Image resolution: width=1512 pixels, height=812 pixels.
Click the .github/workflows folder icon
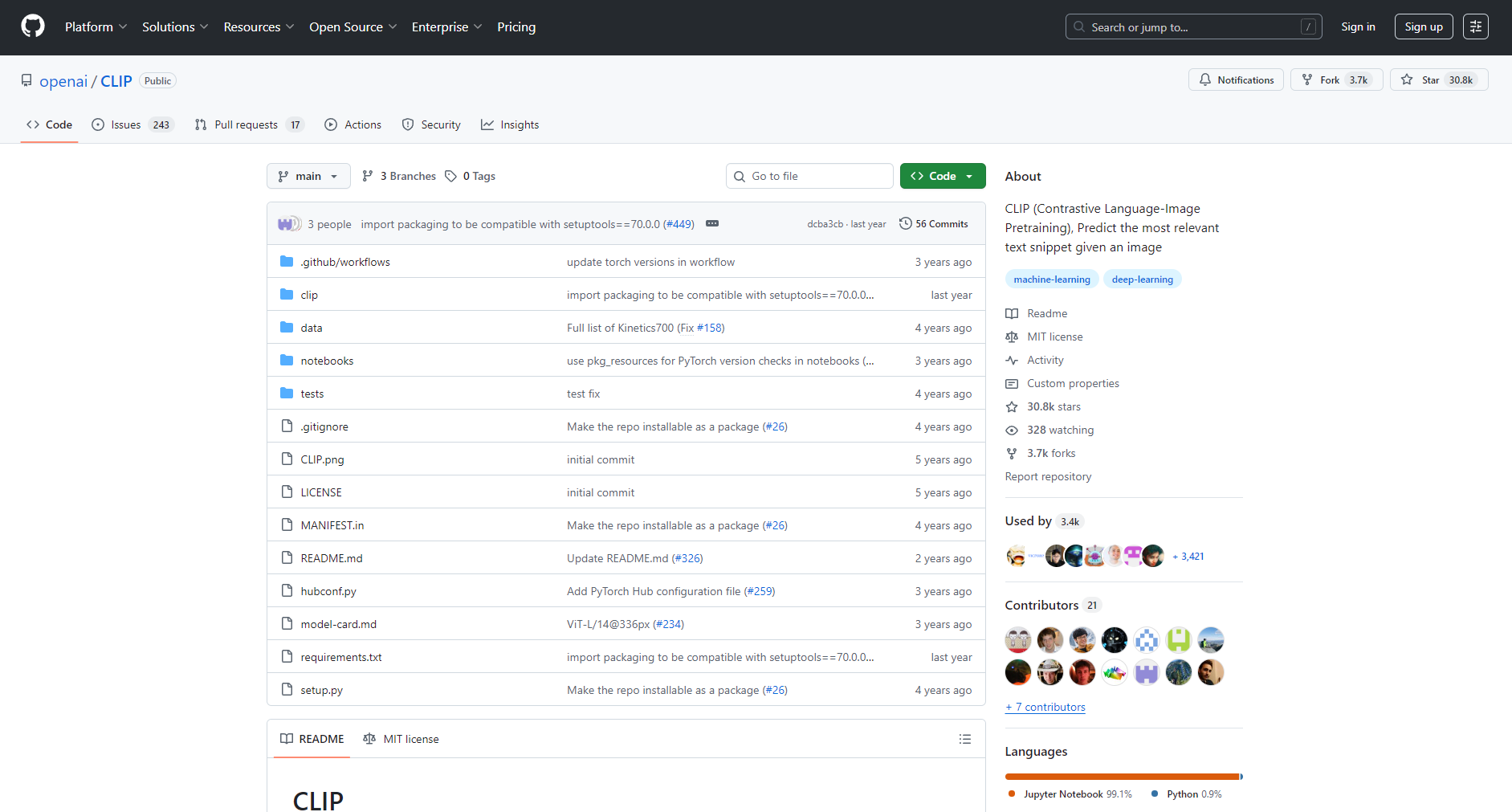point(287,262)
